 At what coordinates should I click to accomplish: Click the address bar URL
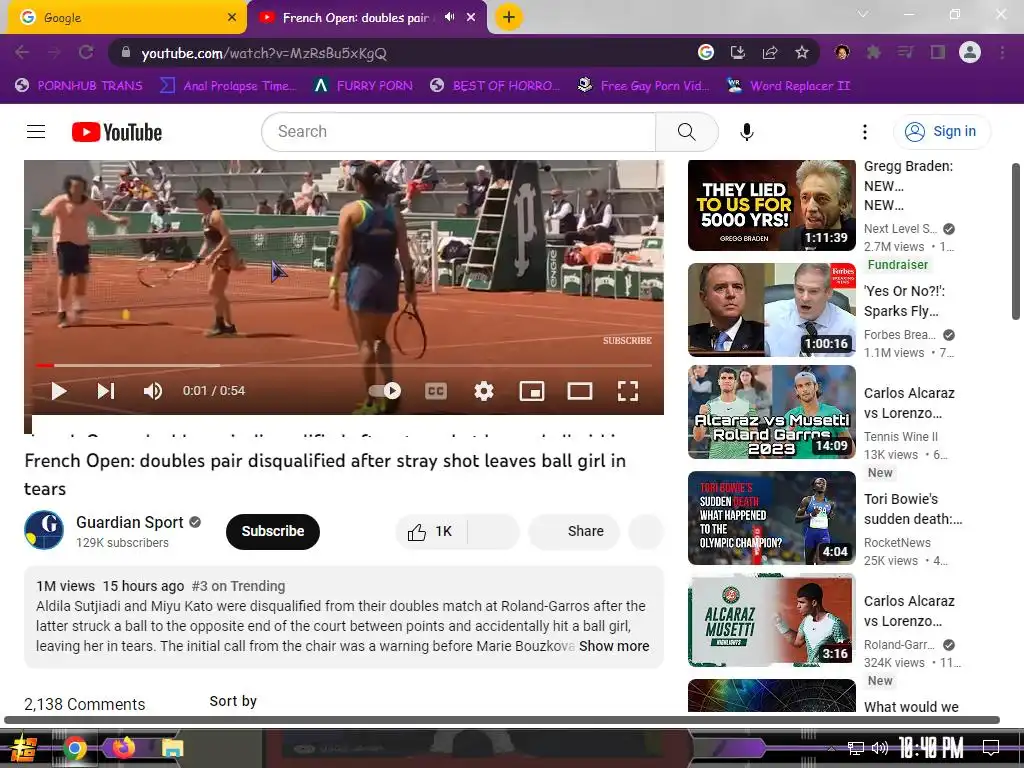click(264, 54)
